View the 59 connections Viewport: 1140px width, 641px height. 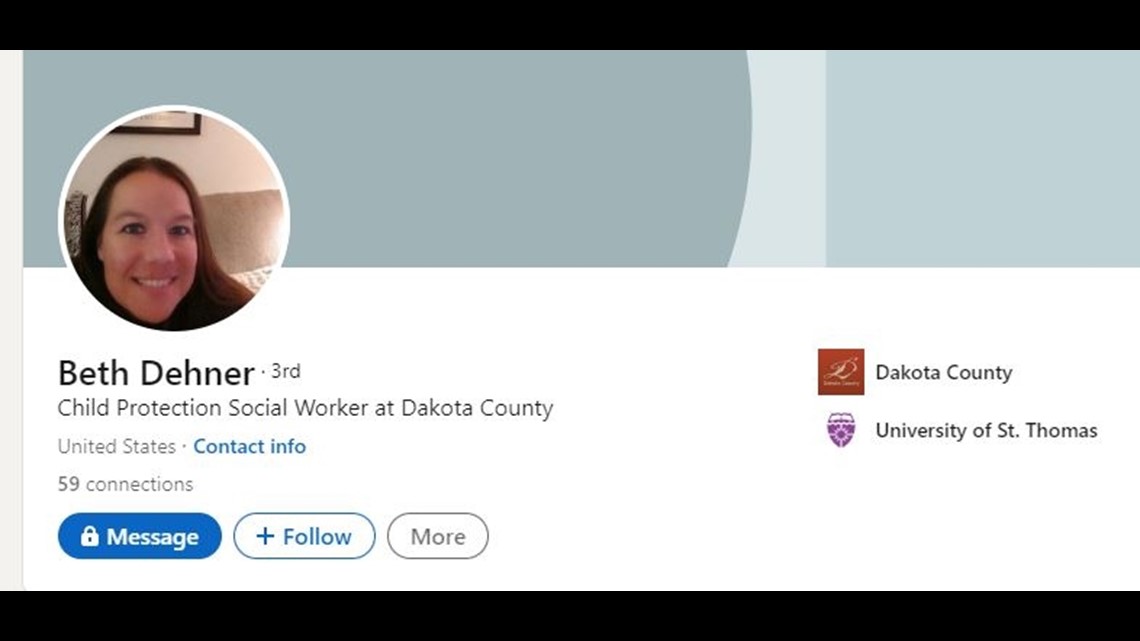(x=126, y=484)
